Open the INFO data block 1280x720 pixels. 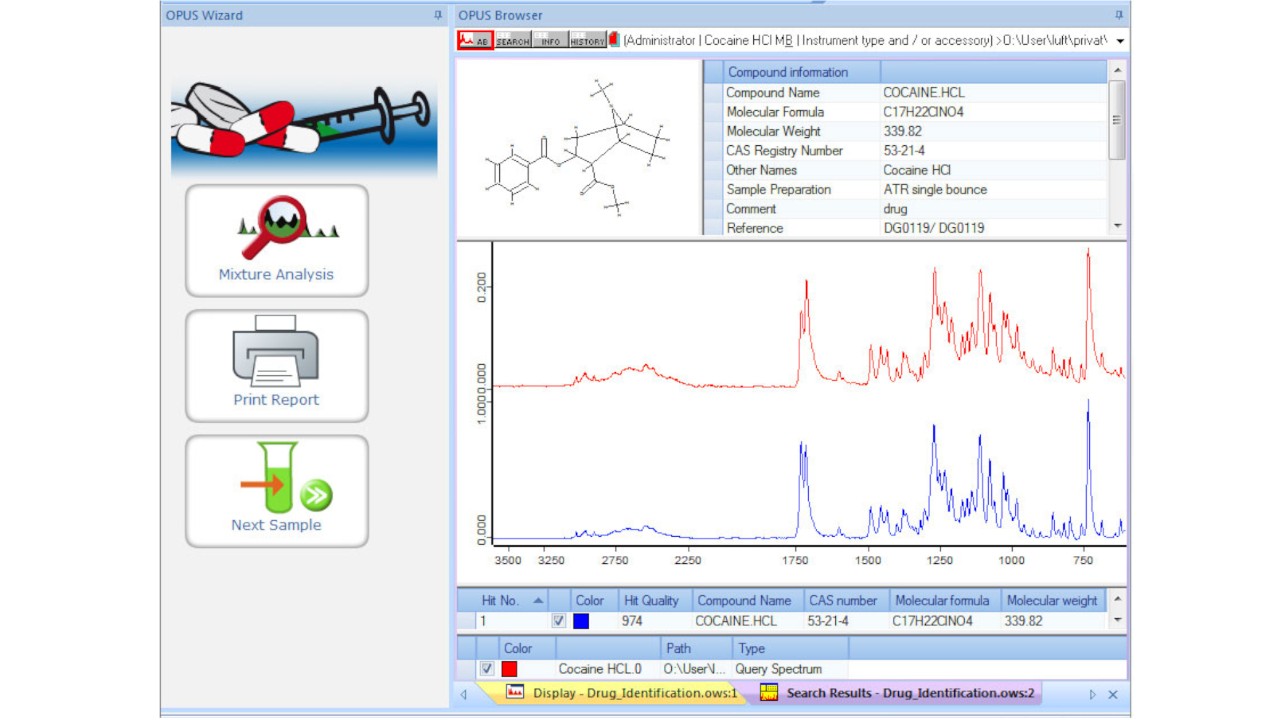pos(550,40)
